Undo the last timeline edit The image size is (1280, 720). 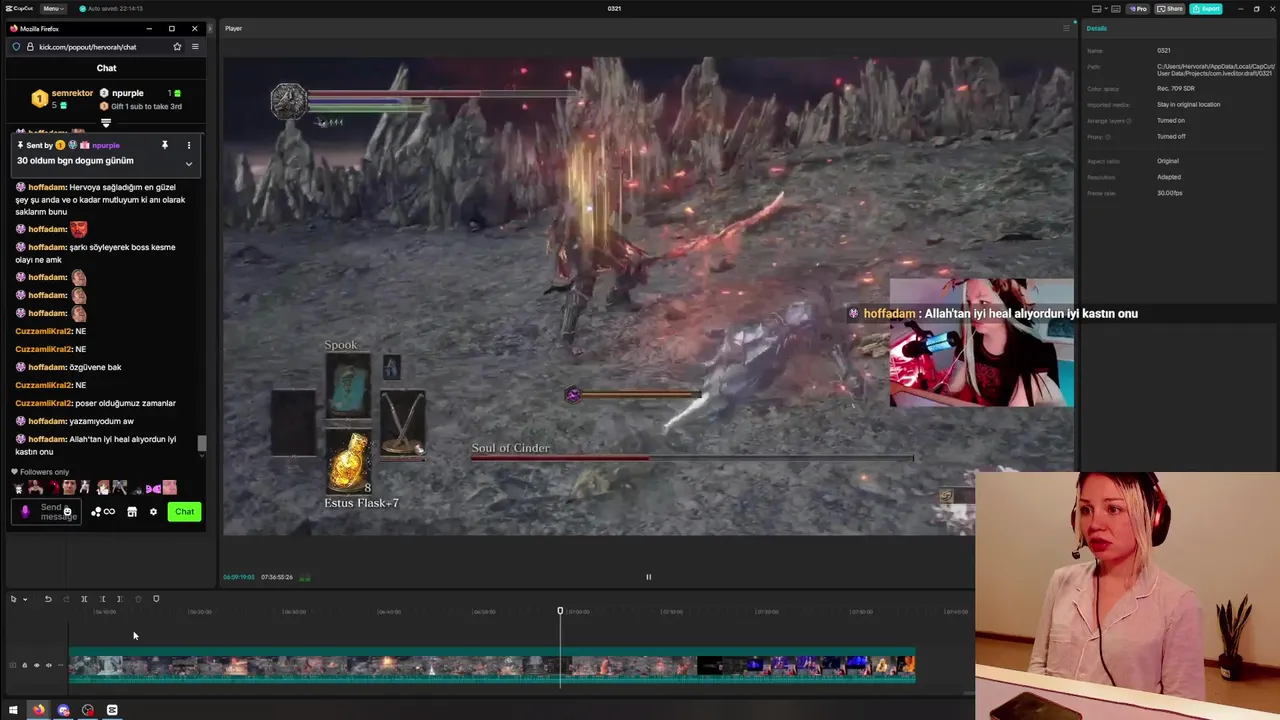48,599
